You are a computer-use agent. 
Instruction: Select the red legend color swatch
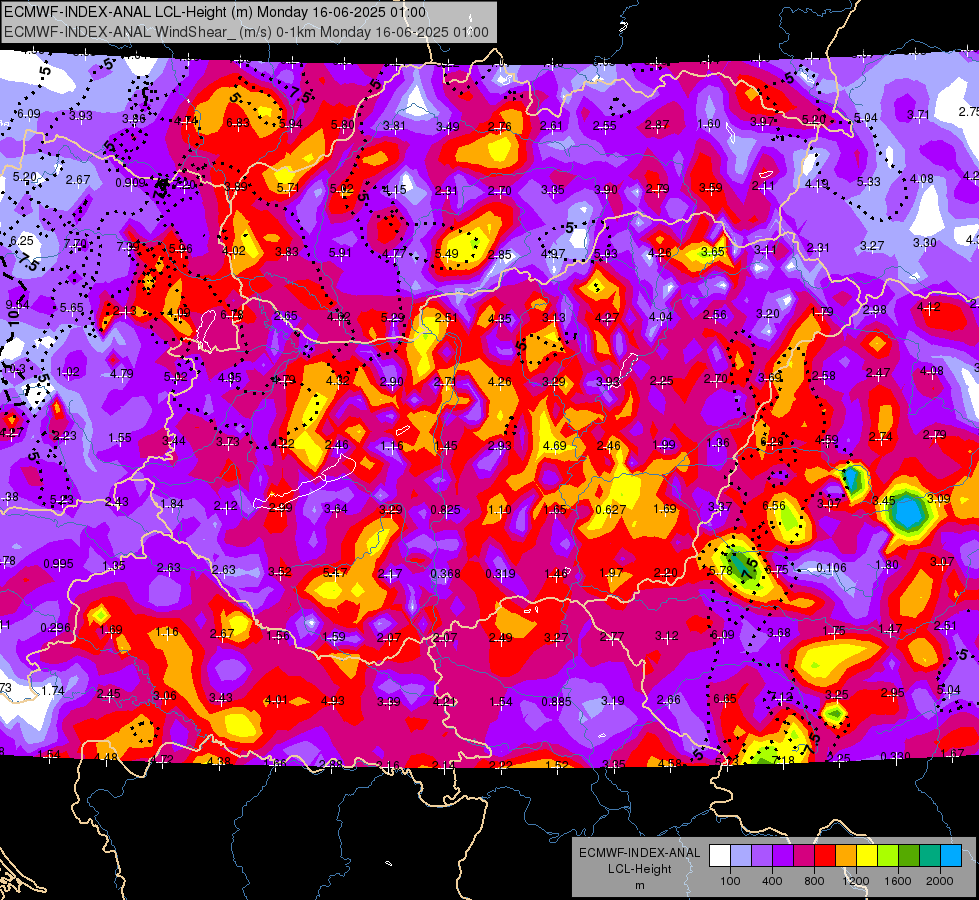pos(825,856)
